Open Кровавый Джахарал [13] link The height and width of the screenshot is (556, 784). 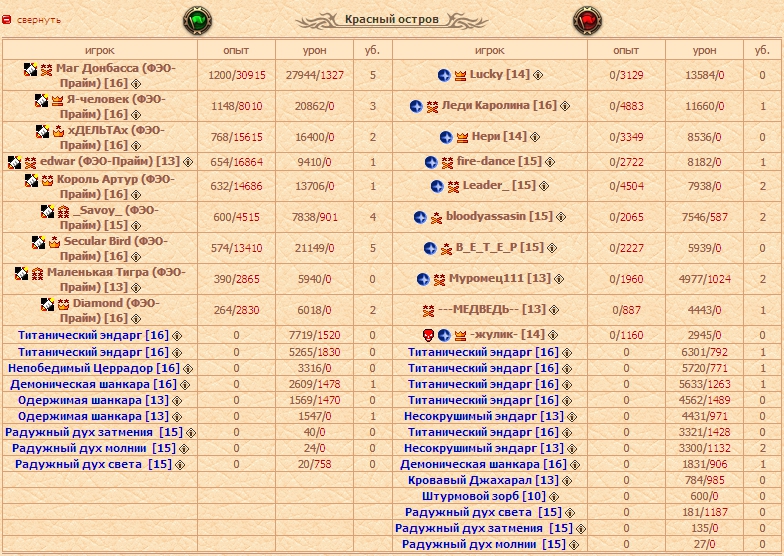[x=484, y=480]
